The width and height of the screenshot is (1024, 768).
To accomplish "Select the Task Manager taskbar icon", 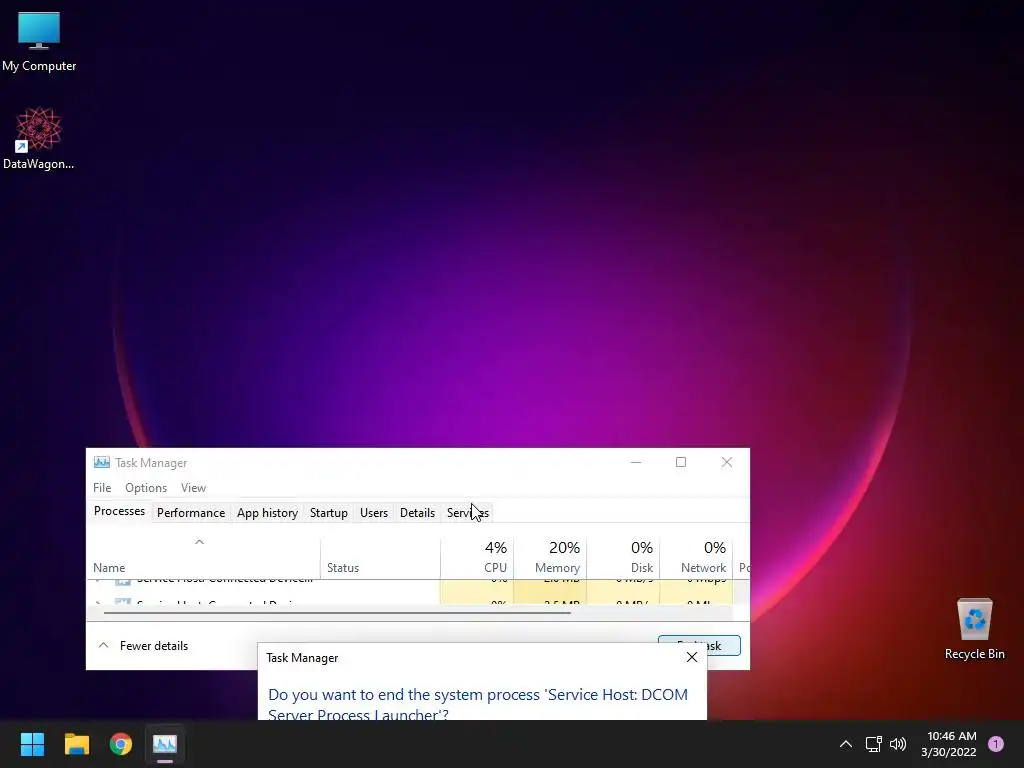I will 165,744.
